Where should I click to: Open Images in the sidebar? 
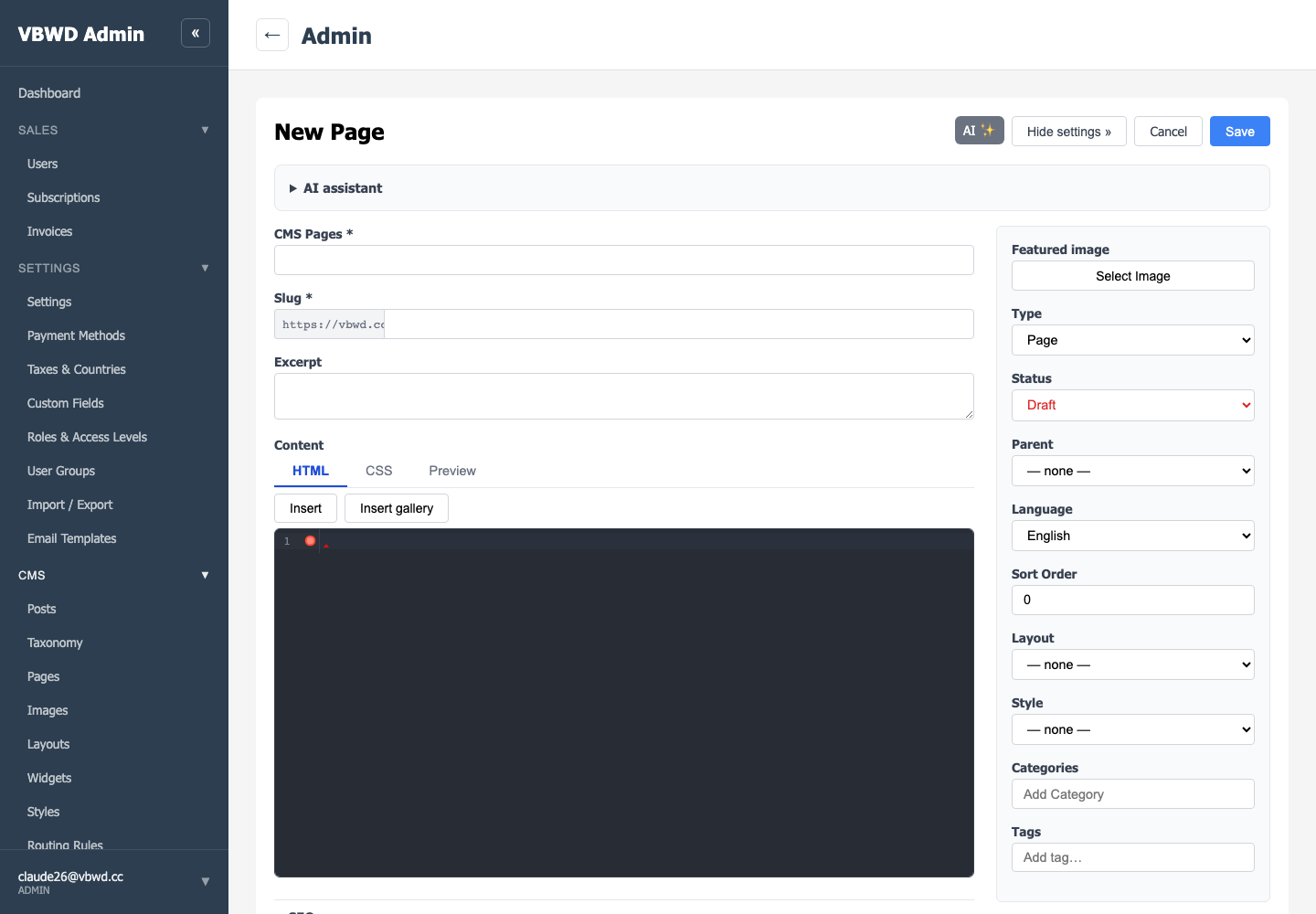(48, 710)
